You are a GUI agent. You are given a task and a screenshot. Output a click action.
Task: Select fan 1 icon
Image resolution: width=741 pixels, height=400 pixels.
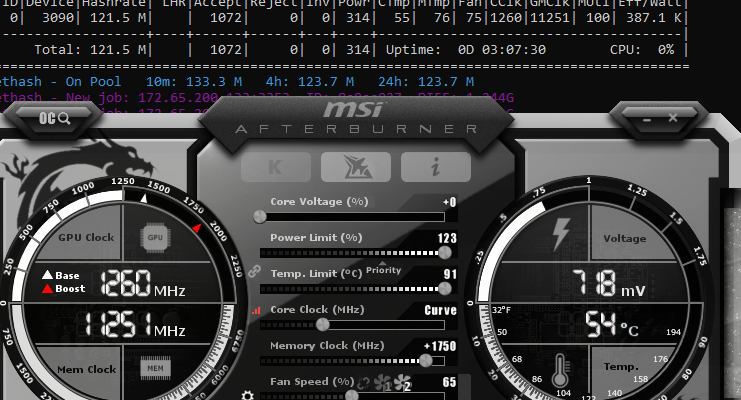383,383
